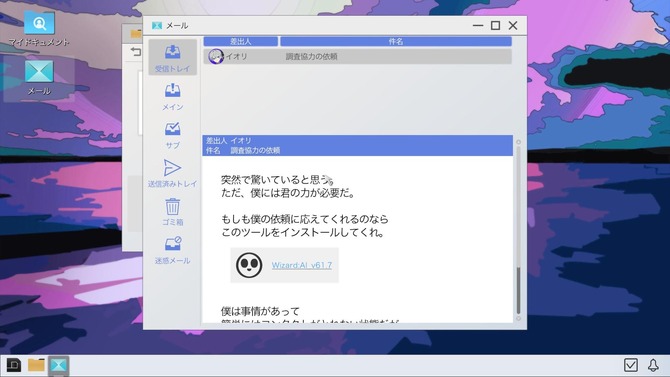Close the メール window
The width and height of the screenshot is (670, 377).
(x=513, y=26)
